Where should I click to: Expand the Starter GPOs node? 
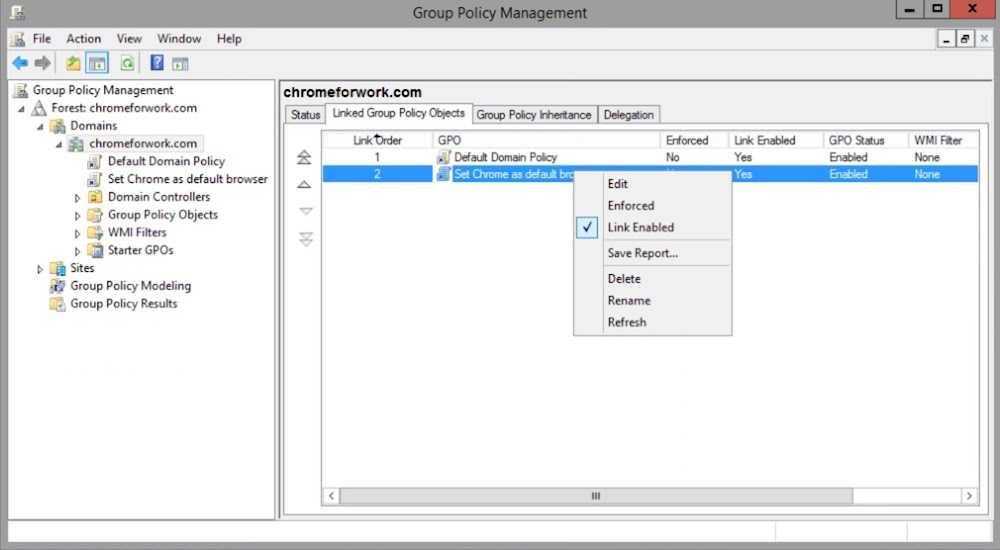click(x=78, y=252)
